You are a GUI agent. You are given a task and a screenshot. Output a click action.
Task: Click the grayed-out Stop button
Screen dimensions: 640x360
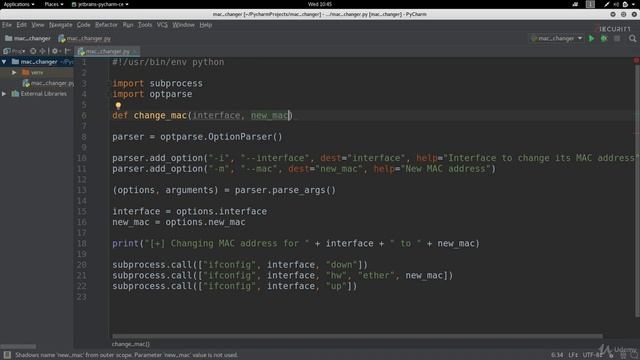pos(617,38)
